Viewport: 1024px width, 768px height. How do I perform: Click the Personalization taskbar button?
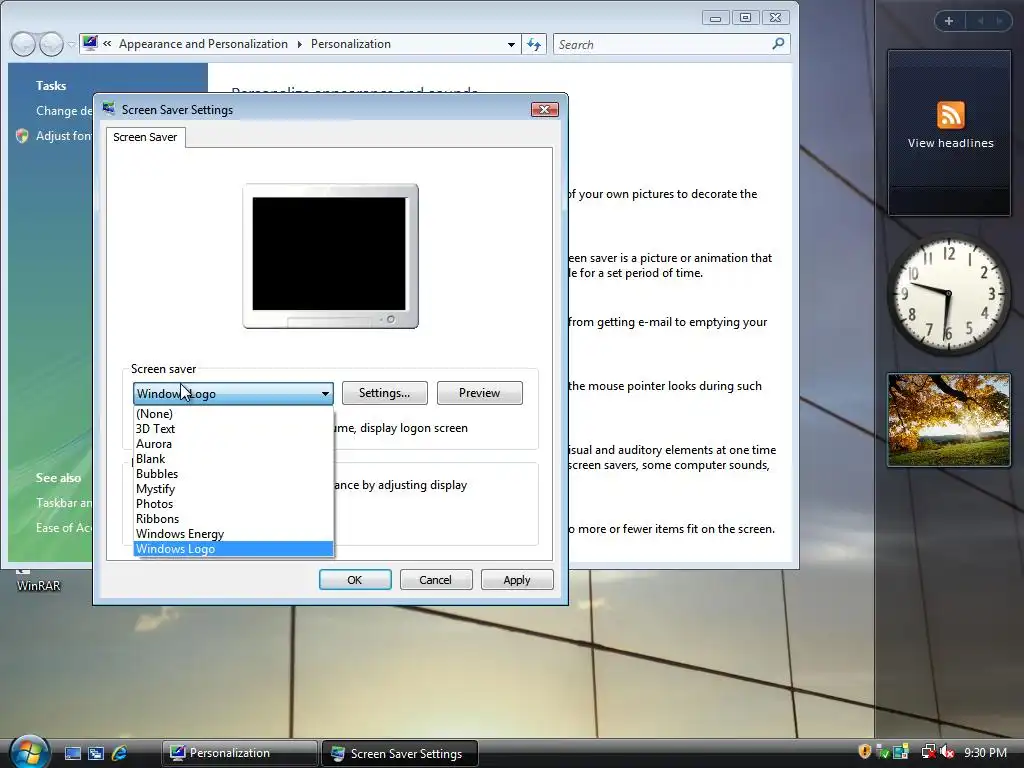coord(240,753)
